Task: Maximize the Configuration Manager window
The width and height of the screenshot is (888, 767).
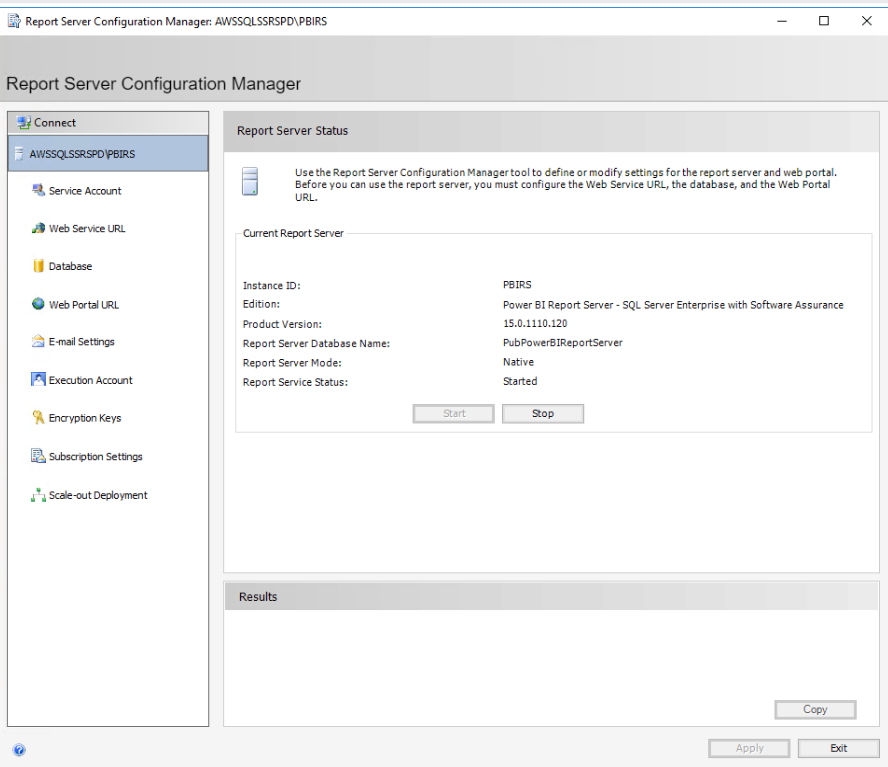Action: tap(824, 22)
